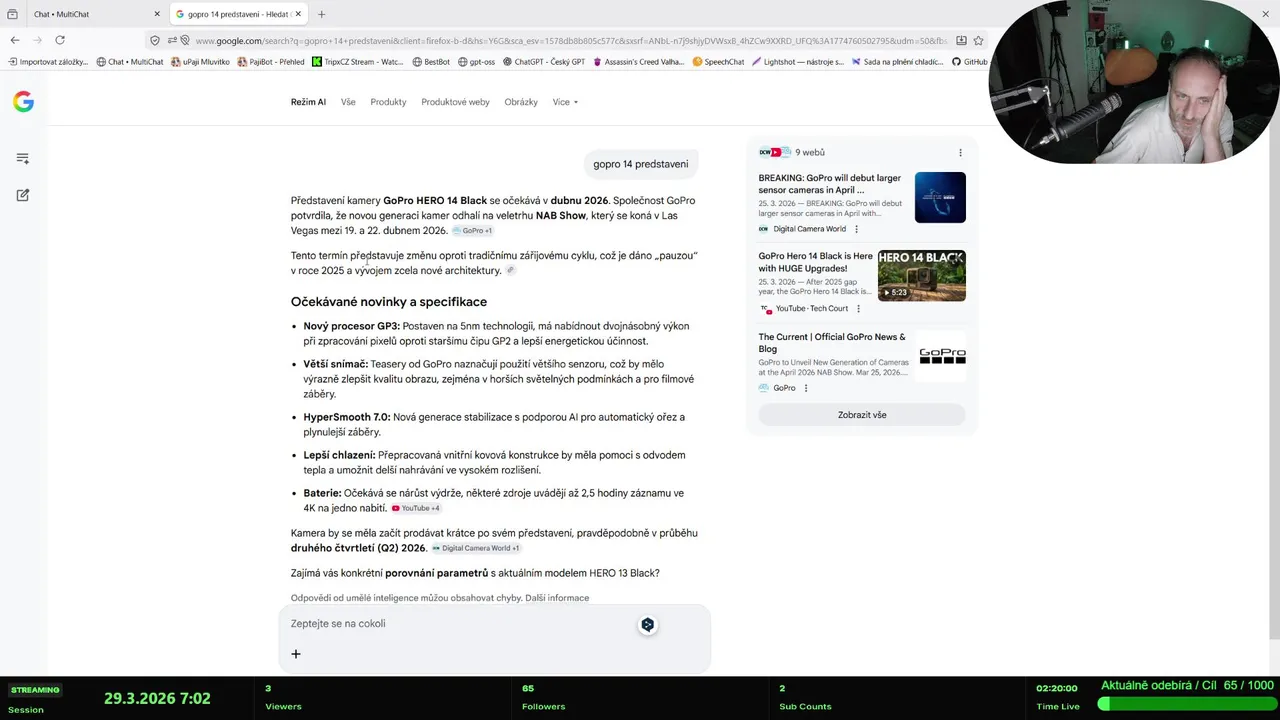Open a new browser tab with plus
Viewport: 1280px width, 720px height.
coord(321,14)
